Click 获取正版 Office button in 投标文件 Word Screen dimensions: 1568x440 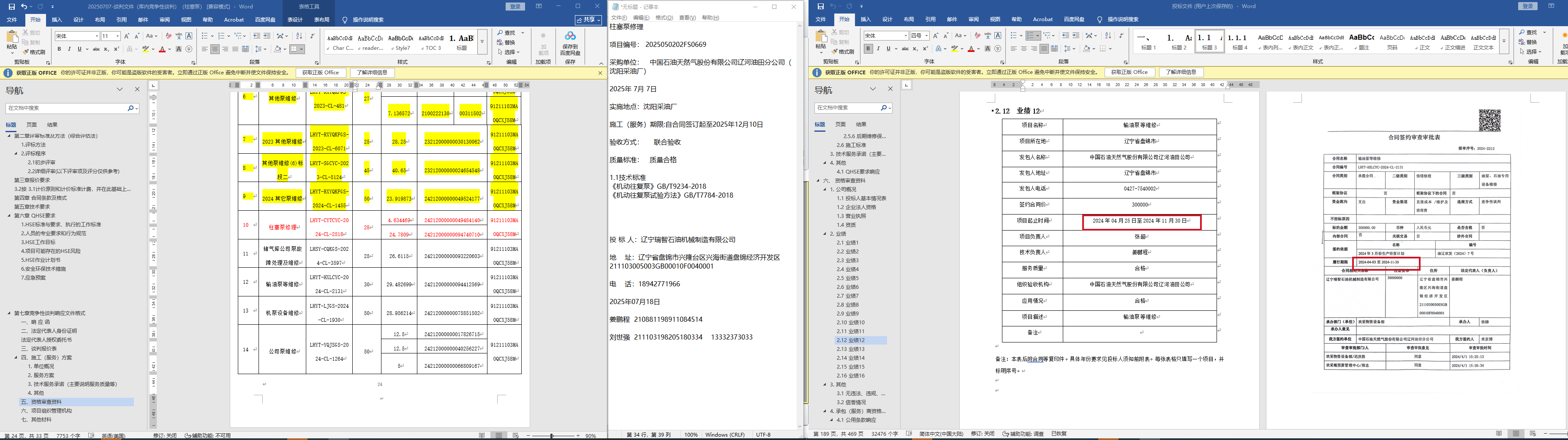[1129, 73]
